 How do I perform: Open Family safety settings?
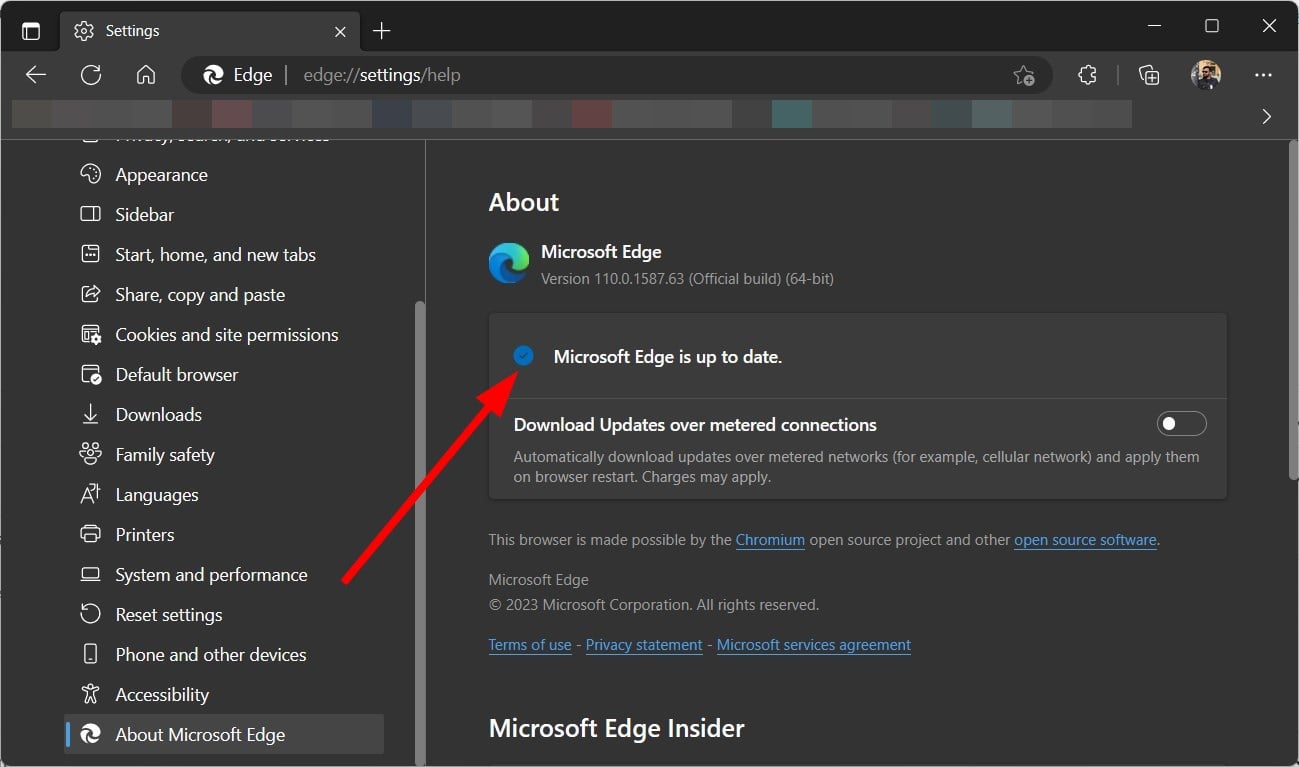224,455
